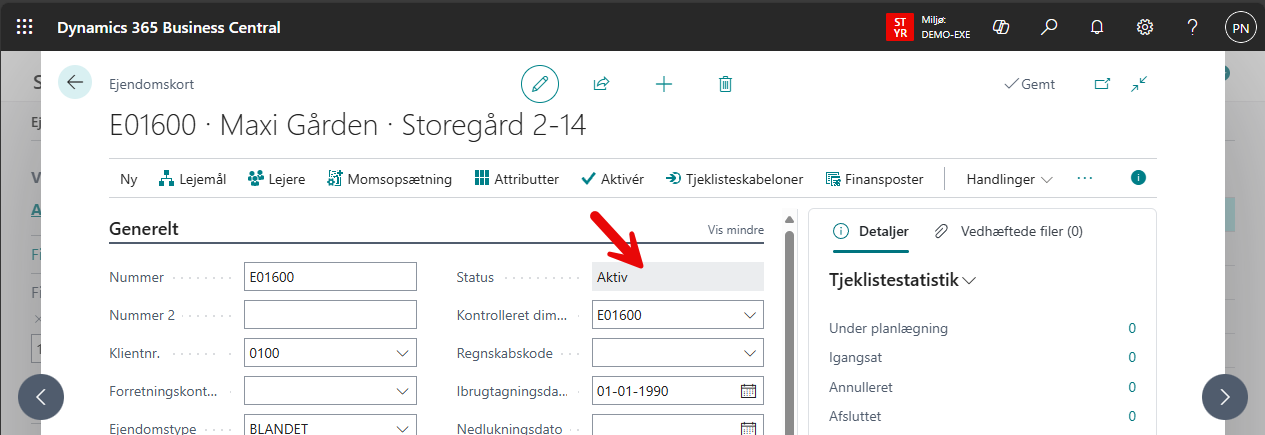The width and height of the screenshot is (1265, 435).
Task: Click the plus icon to create new
Action: pyautogui.click(x=663, y=84)
